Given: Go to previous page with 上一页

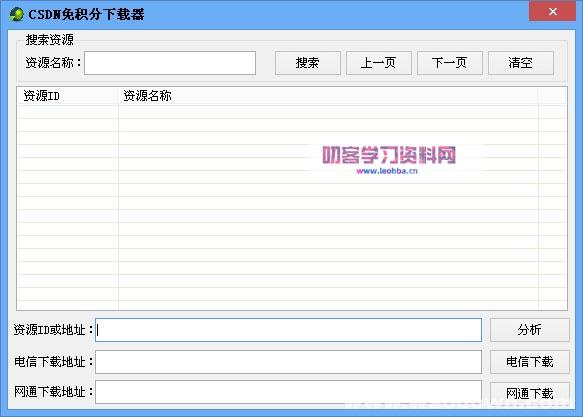Looking at the screenshot, I should click(x=379, y=63).
